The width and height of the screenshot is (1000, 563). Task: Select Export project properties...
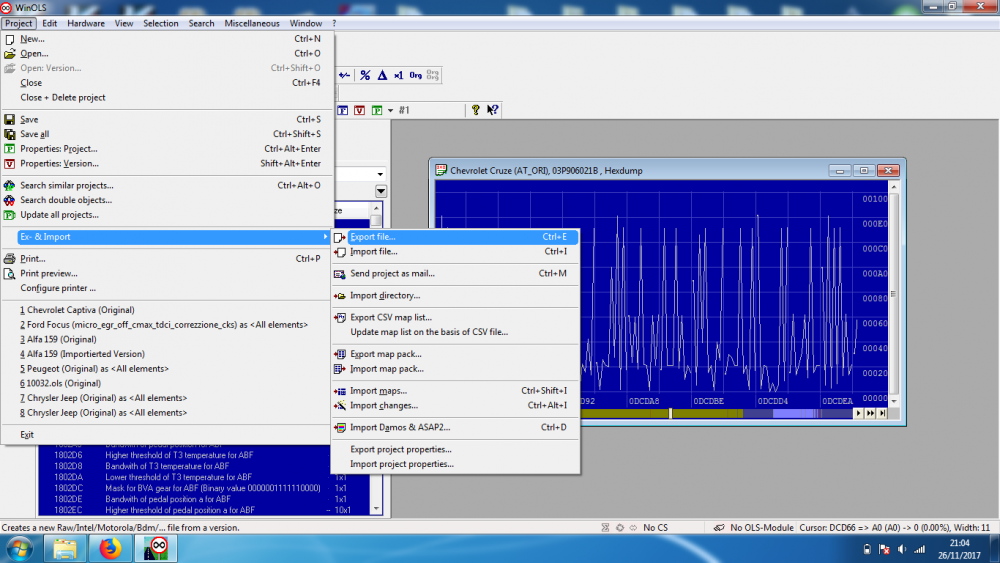click(x=455, y=449)
